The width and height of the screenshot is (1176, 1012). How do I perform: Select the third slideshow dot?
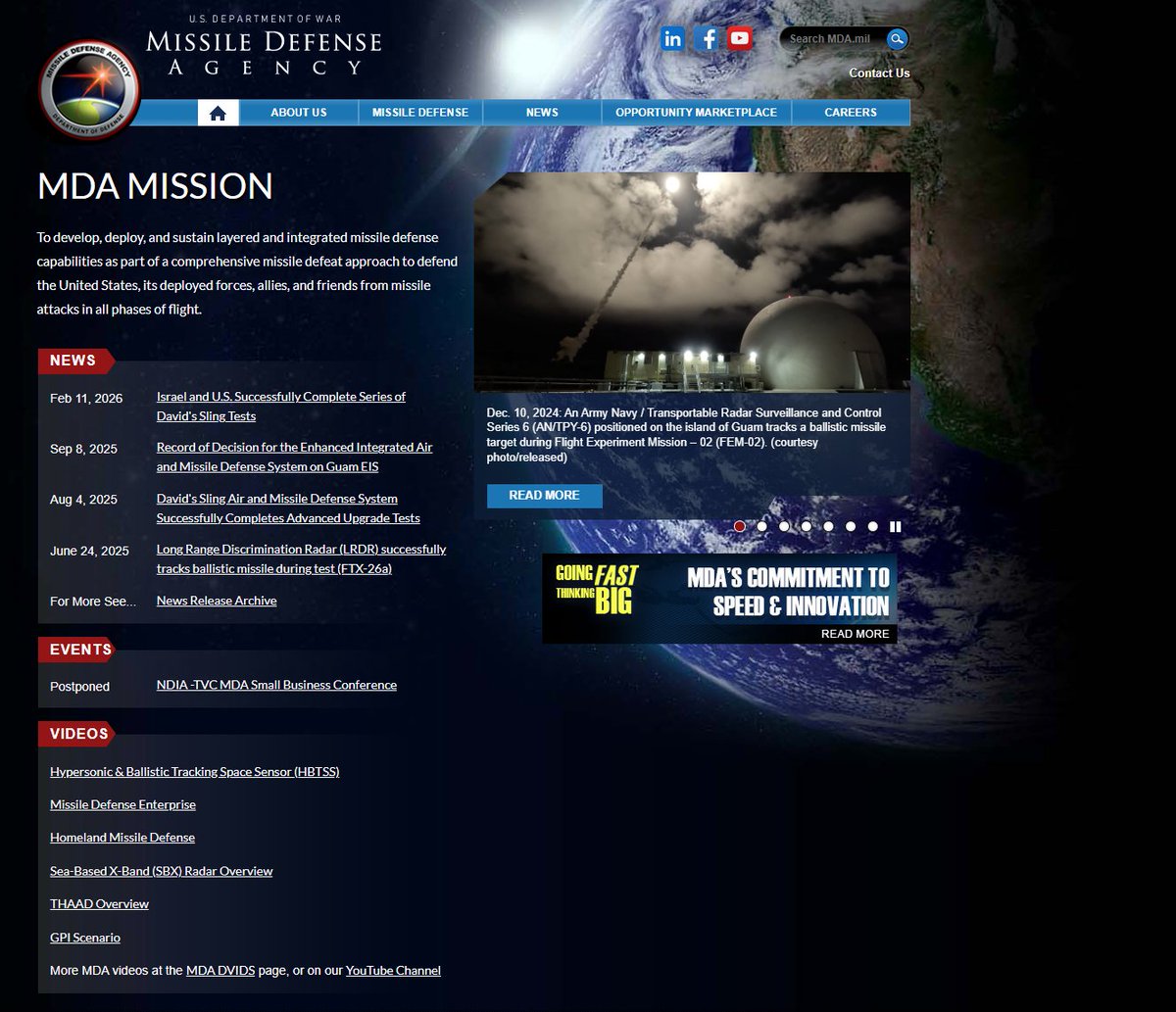pos(784,526)
